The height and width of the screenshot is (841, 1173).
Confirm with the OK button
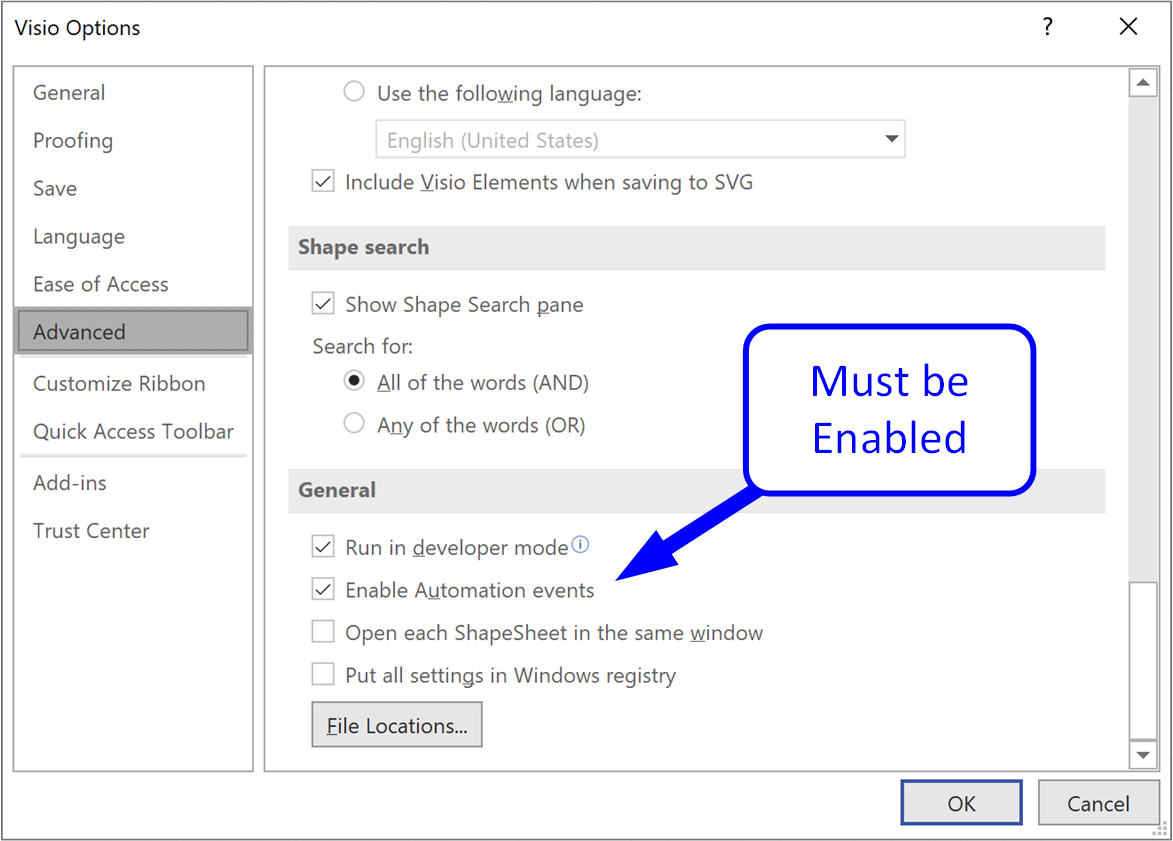tap(961, 803)
